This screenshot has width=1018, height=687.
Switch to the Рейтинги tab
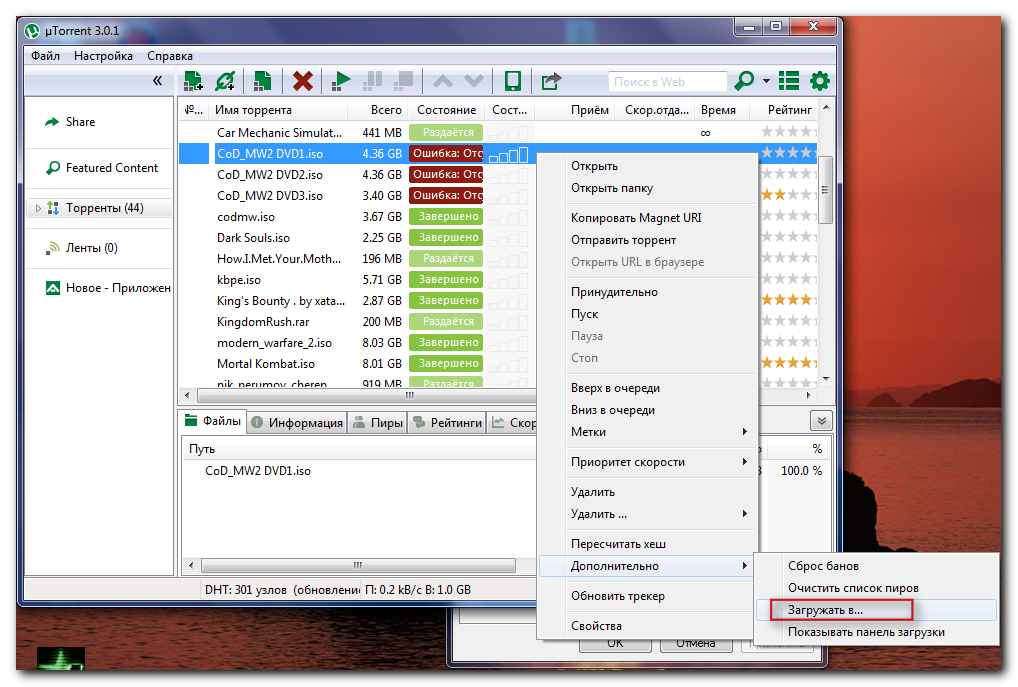(x=447, y=423)
